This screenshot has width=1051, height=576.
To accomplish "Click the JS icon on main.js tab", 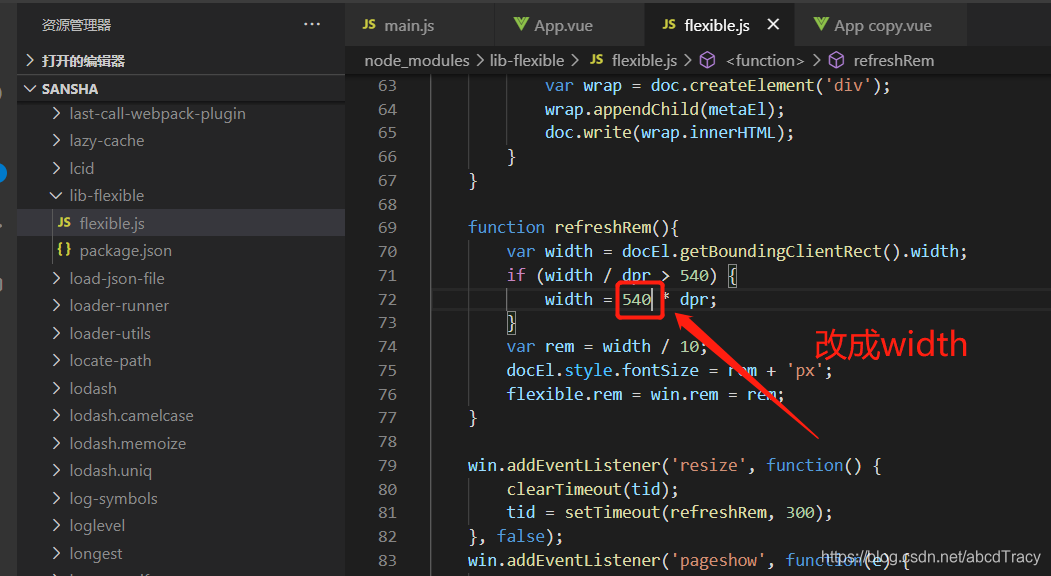I will pyautogui.click(x=369, y=24).
